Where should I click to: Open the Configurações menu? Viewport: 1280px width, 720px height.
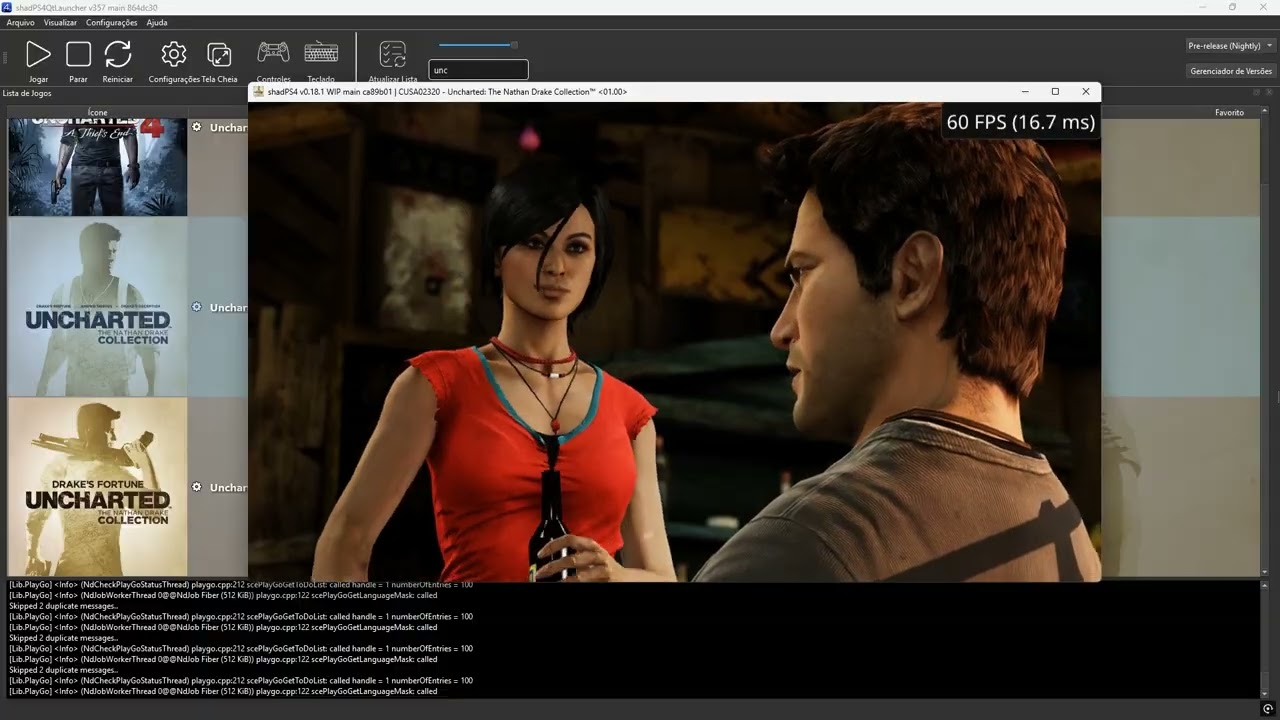pos(112,22)
